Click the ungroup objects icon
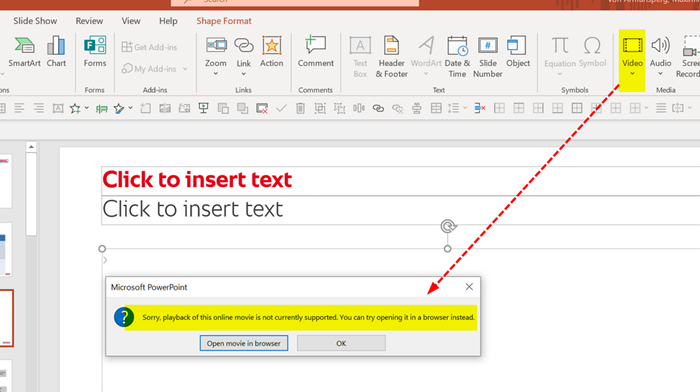Viewport: 700px width, 392px height. 340,108
